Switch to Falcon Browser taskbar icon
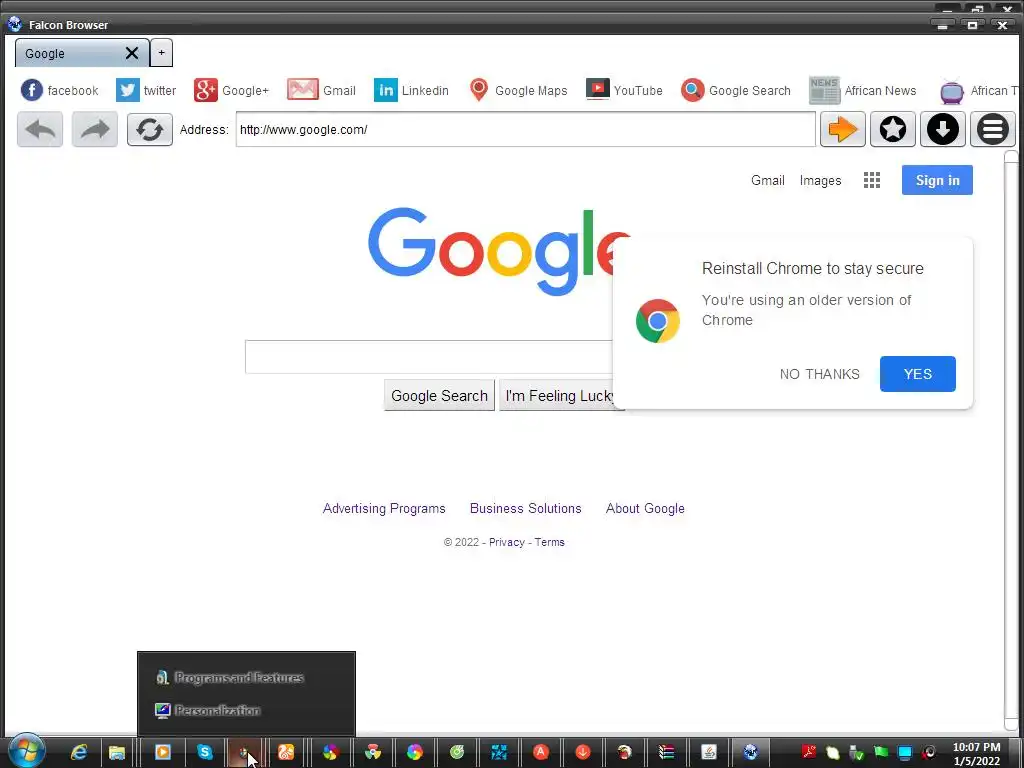The width and height of the screenshot is (1024, 768). tap(750, 752)
